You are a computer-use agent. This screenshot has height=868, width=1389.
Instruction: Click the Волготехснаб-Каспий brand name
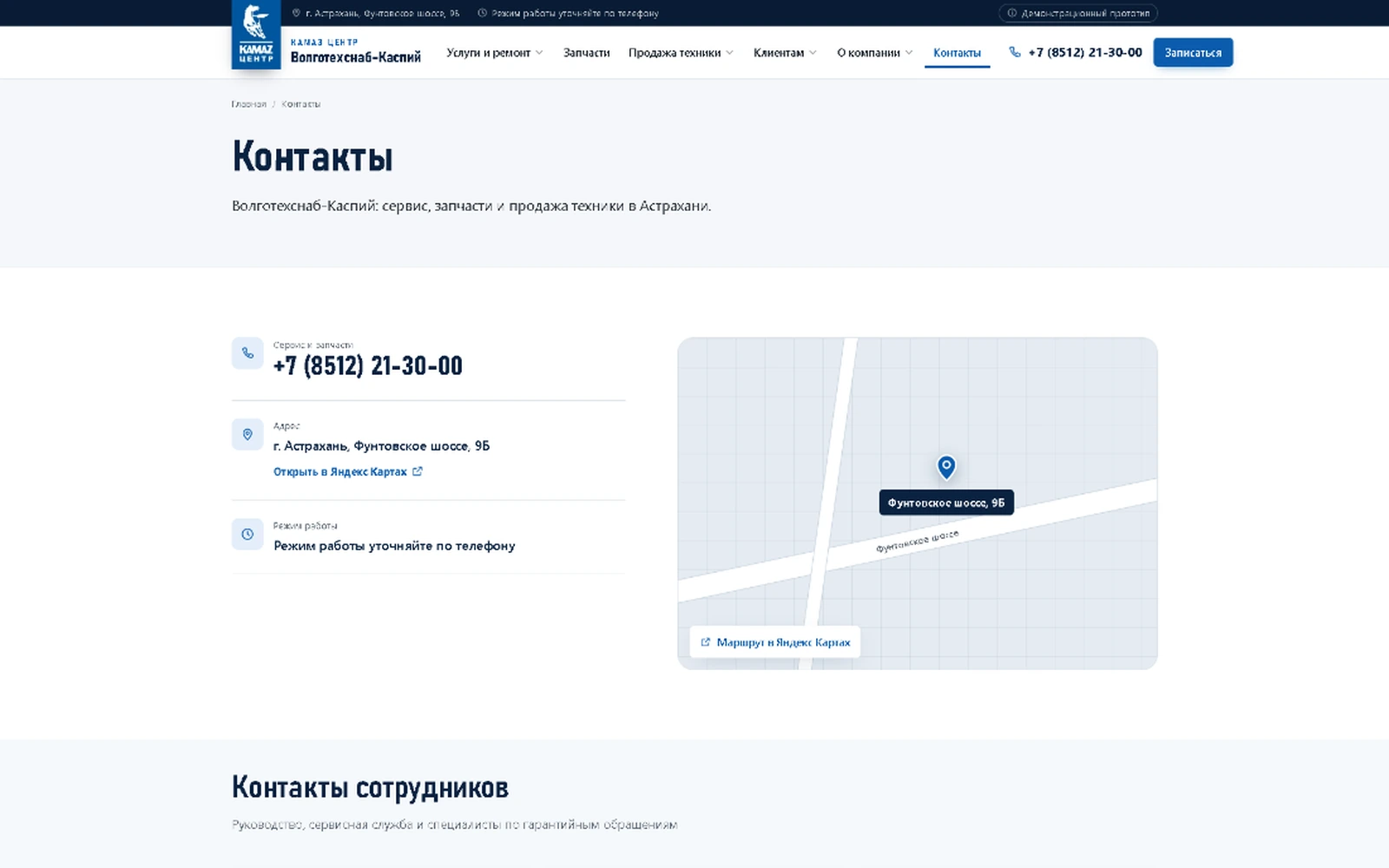(356, 57)
